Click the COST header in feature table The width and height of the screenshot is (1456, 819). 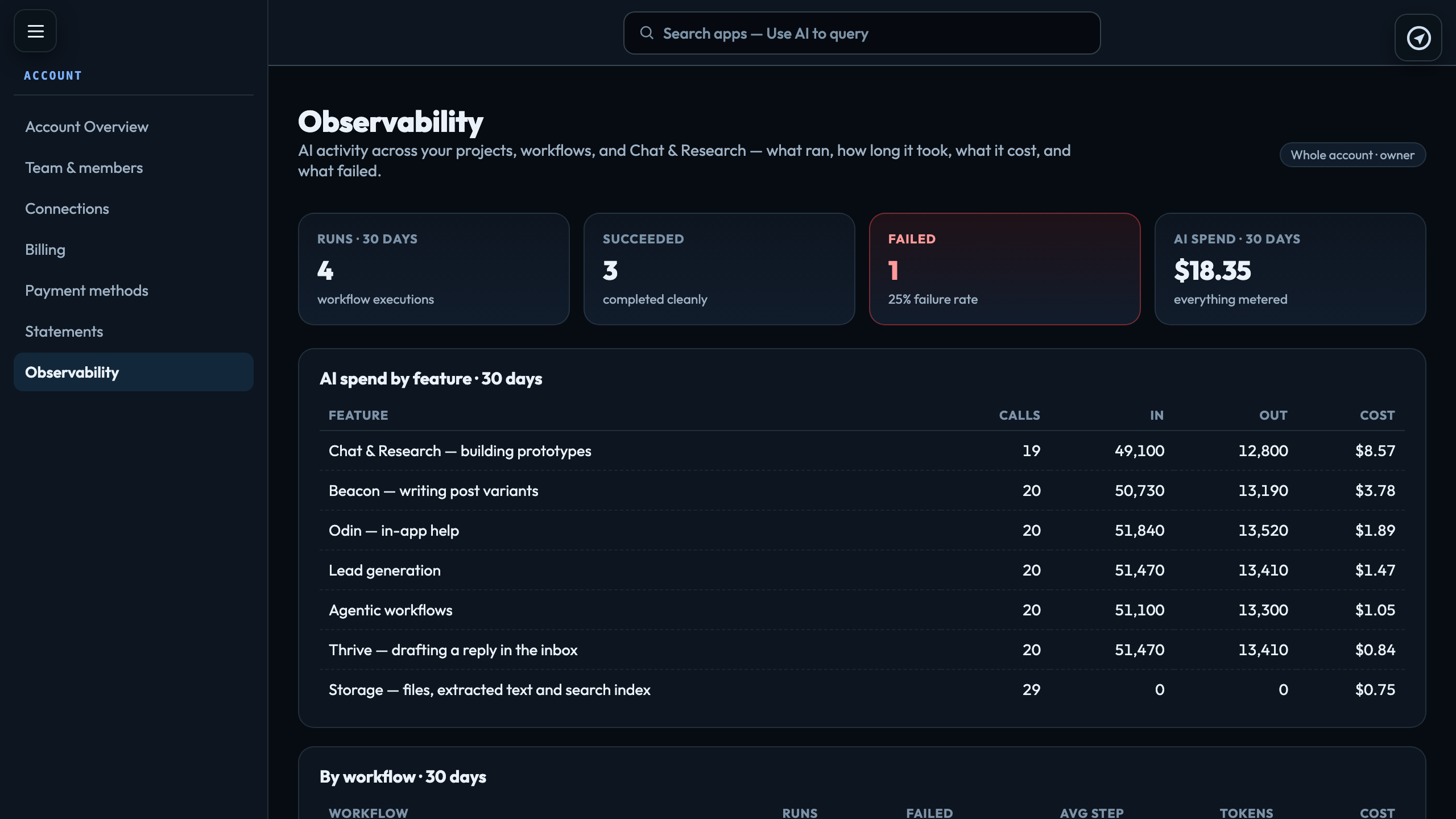coord(1378,415)
